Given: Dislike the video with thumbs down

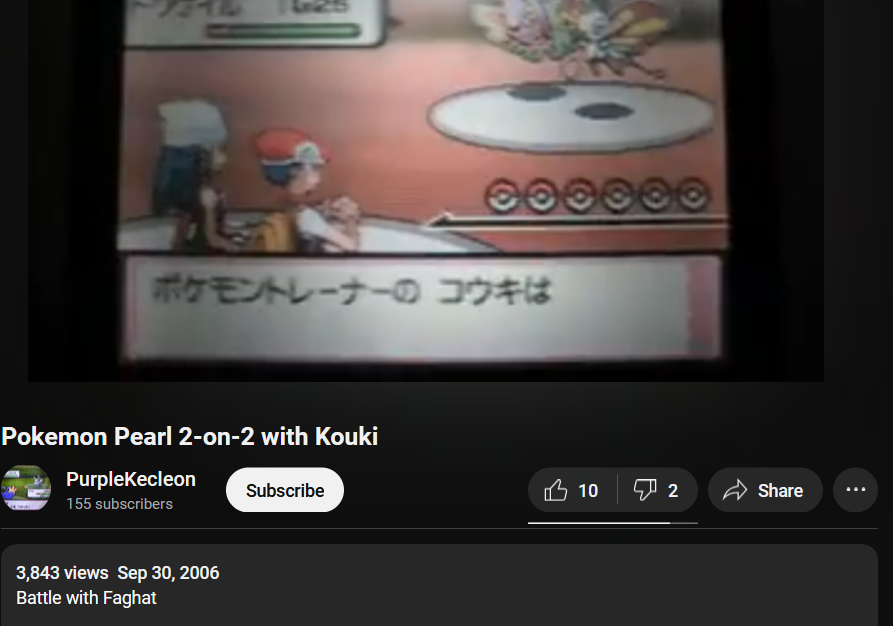Looking at the screenshot, I should click(658, 490).
